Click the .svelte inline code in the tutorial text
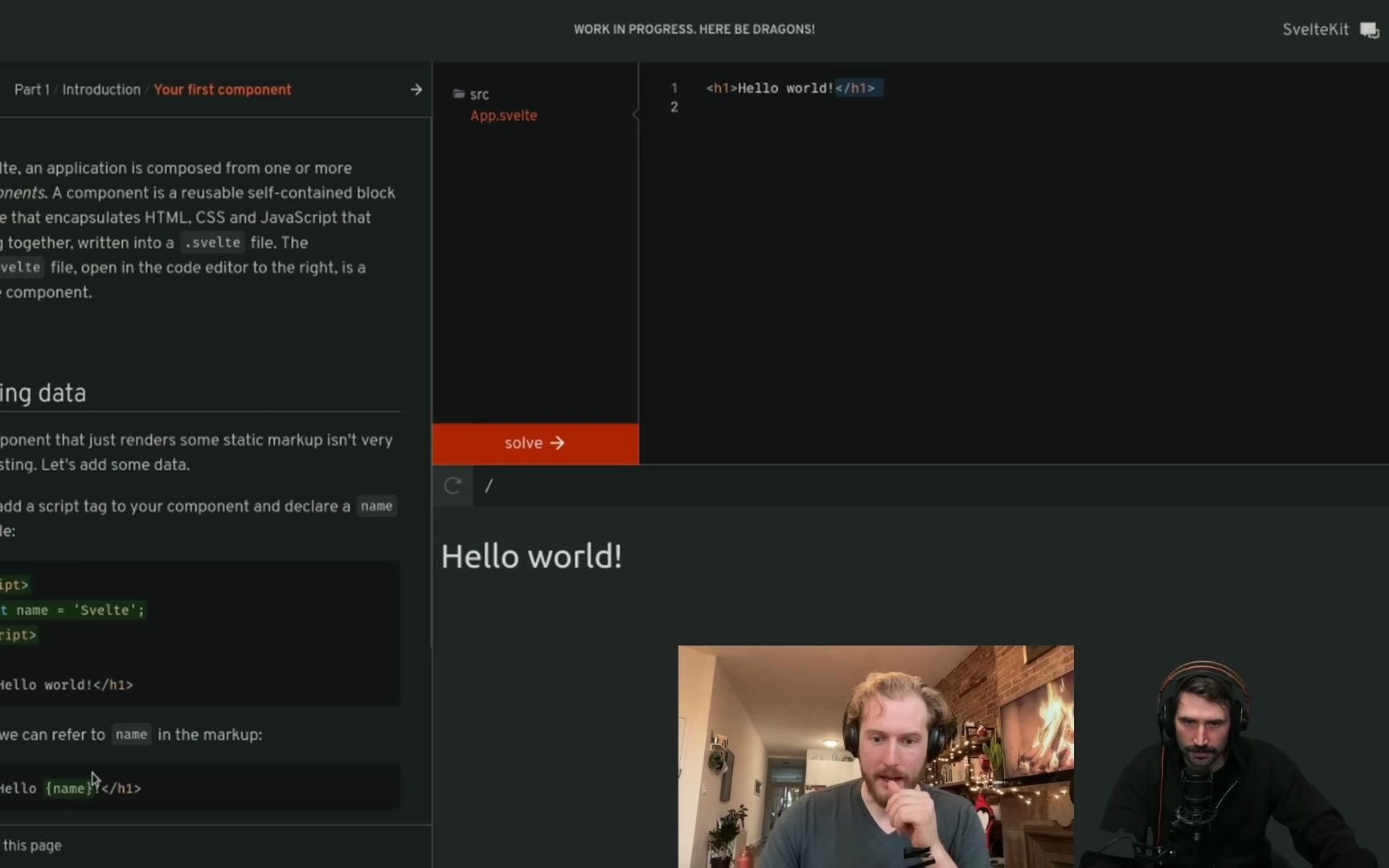Screen dimensions: 1389x868 [x=212, y=242]
